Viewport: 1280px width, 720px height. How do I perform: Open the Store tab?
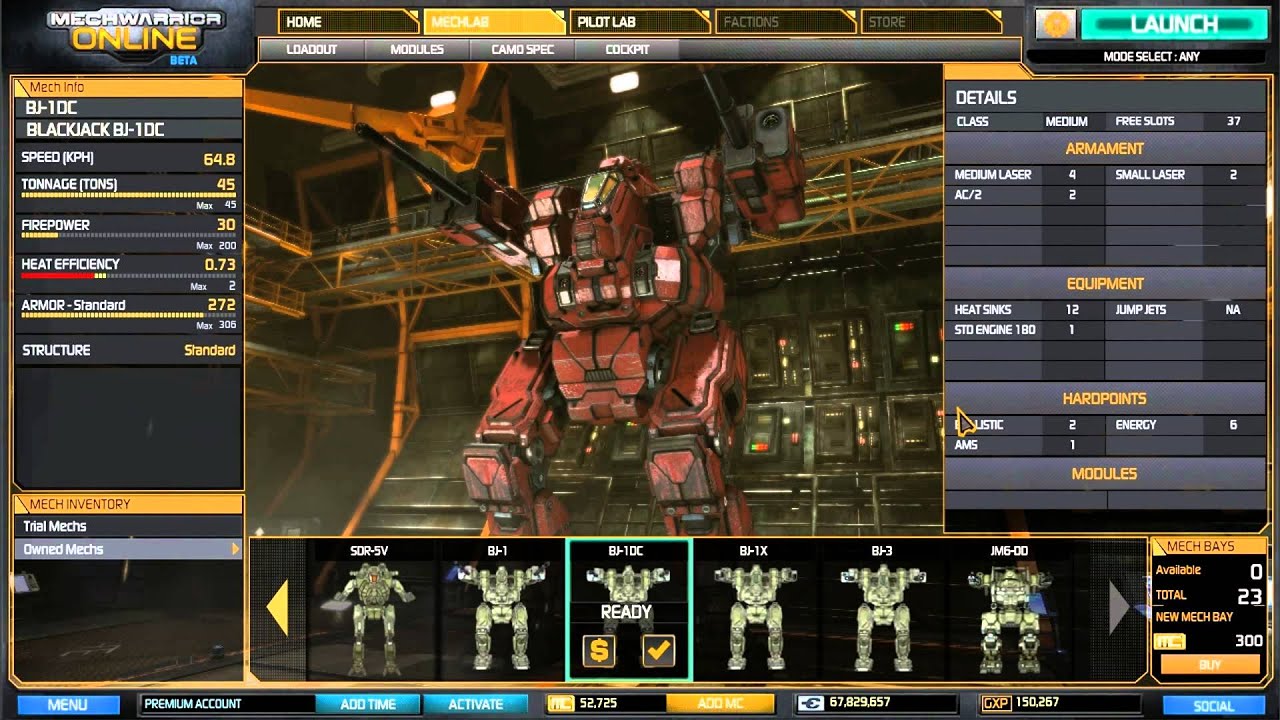pyautogui.click(x=931, y=21)
